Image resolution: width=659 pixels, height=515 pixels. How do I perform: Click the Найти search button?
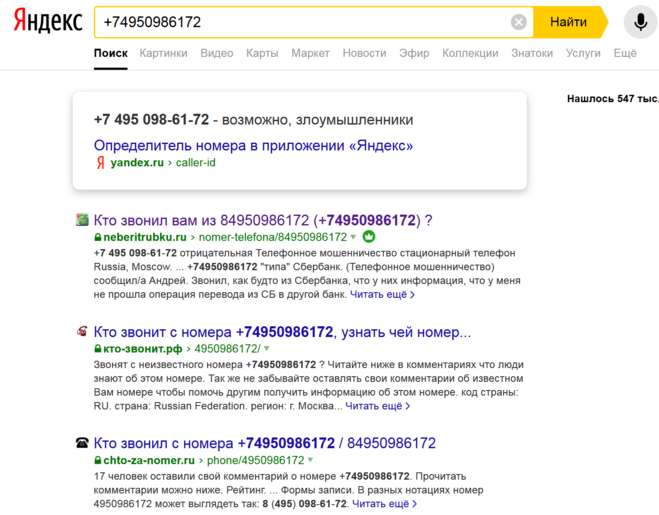569,22
